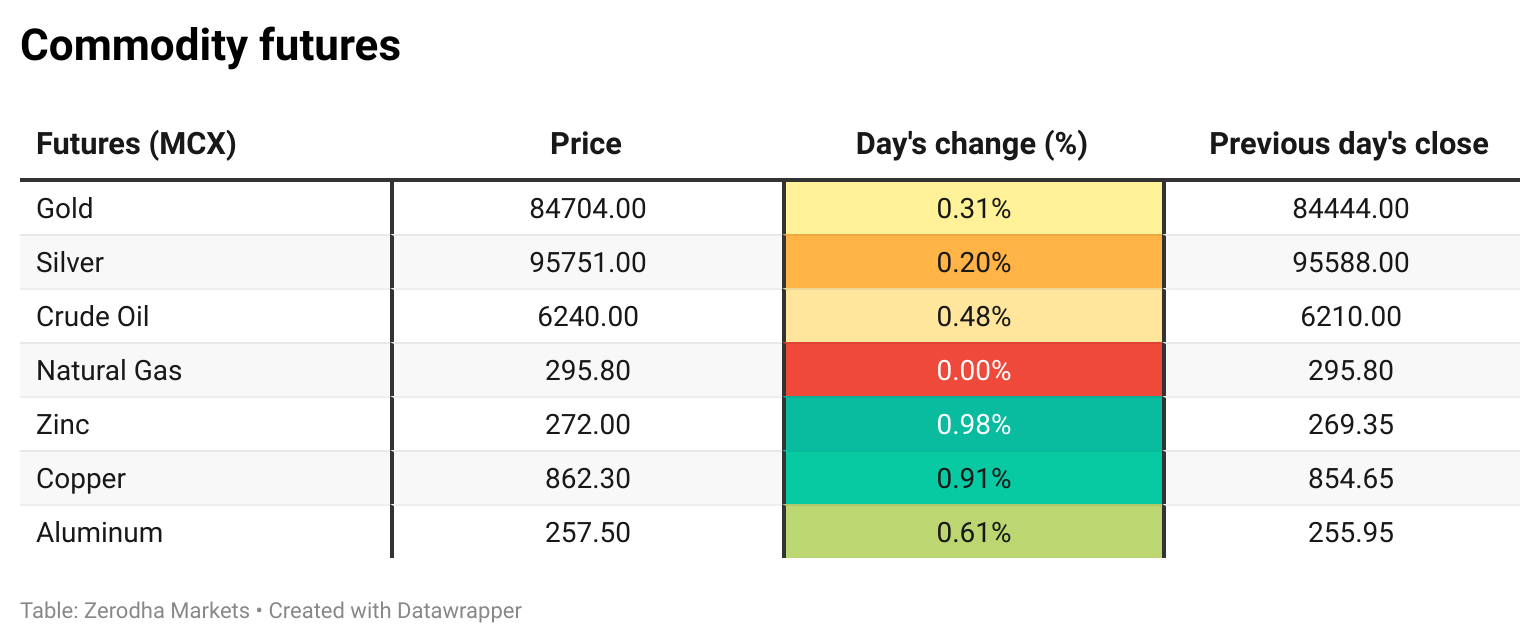Click Silver's orange 0.20% change cell
The width and height of the screenshot is (1540, 644).
pyautogui.click(x=973, y=262)
